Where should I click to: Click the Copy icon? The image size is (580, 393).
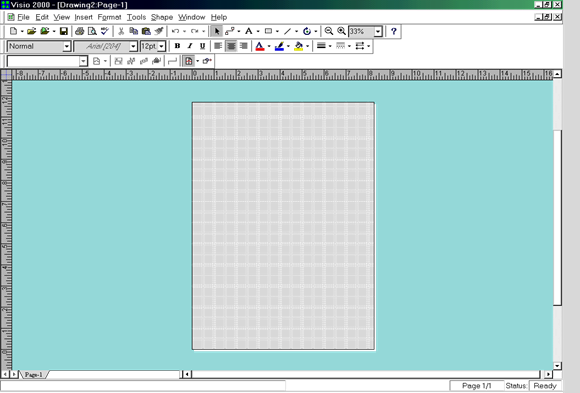[133, 31]
